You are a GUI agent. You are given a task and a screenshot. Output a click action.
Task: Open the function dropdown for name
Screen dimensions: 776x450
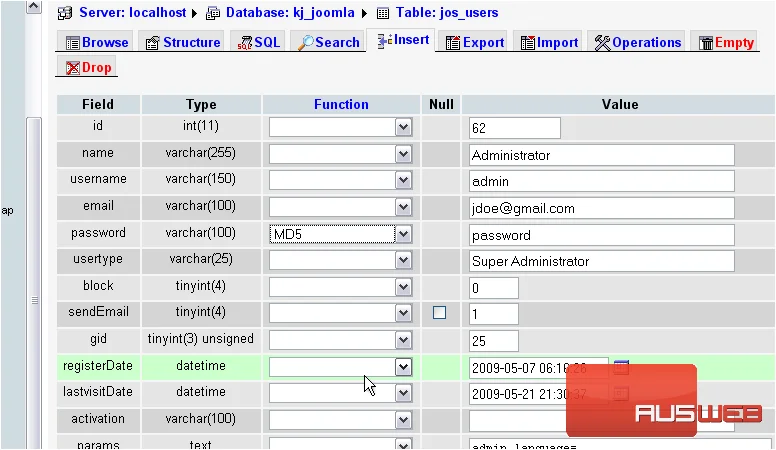pos(340,154)
